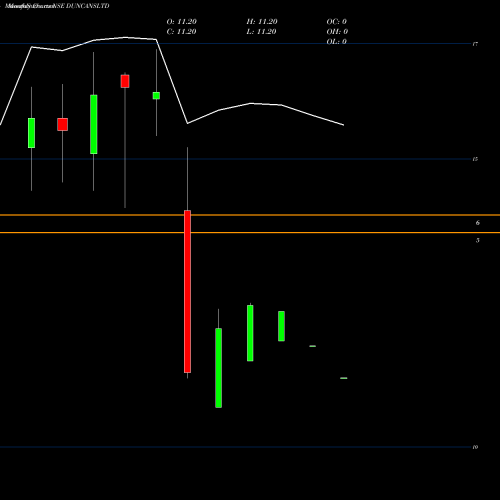
Task: Click the 15 price axis label
Action: click(475, 159)
